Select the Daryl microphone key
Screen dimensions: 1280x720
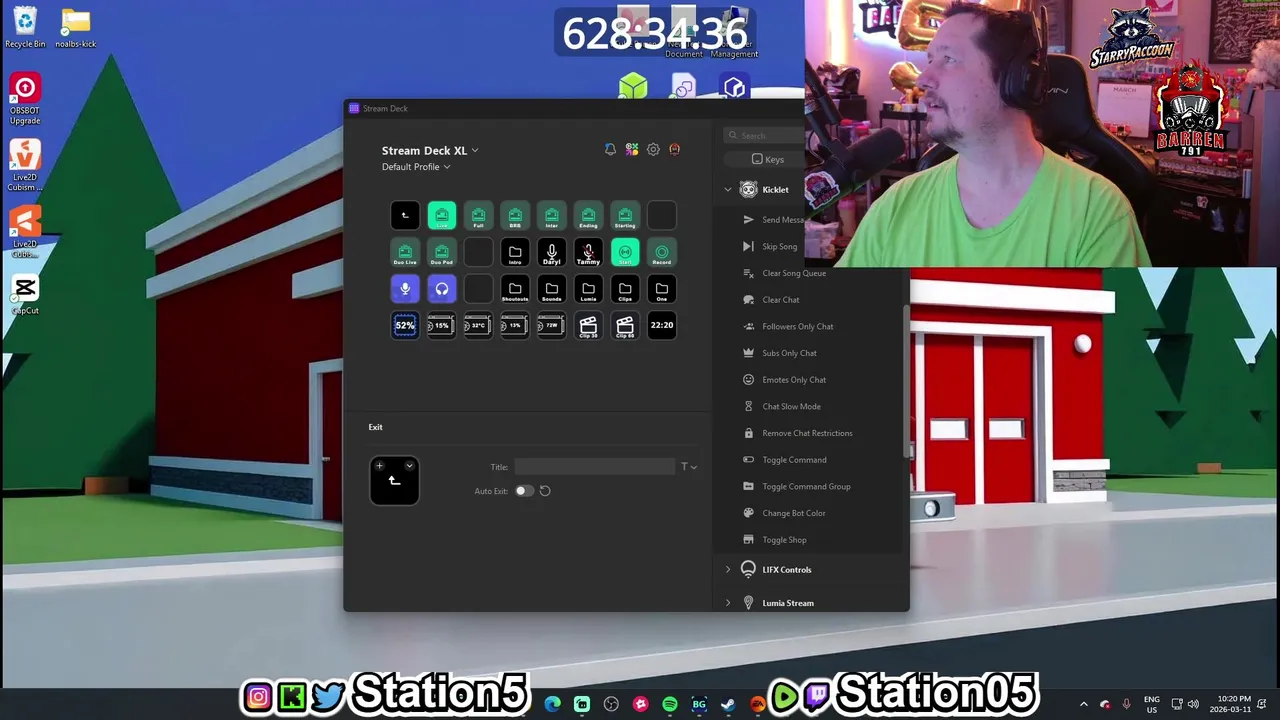pos(551,252)
